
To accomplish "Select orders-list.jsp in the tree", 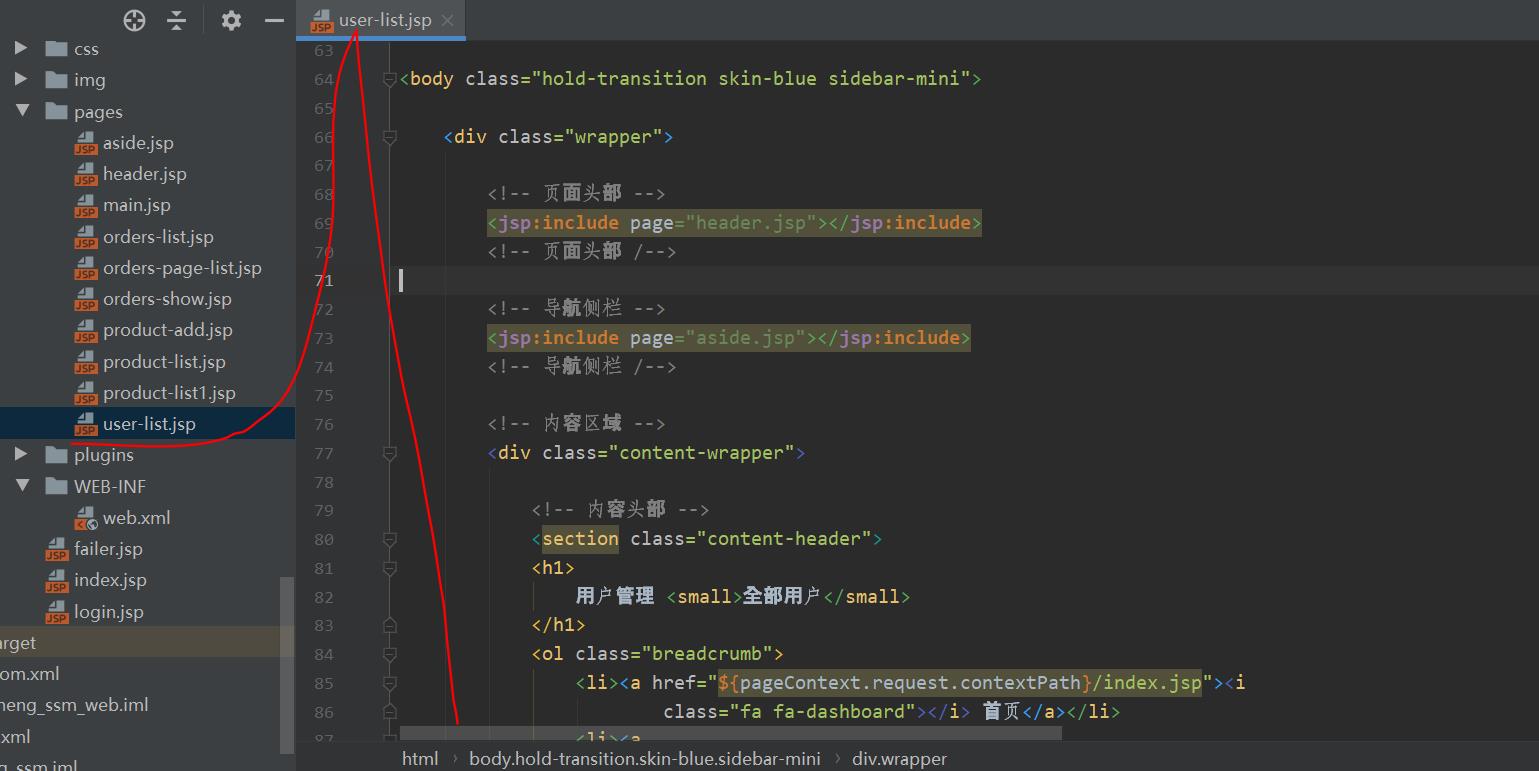I will 158,237.
